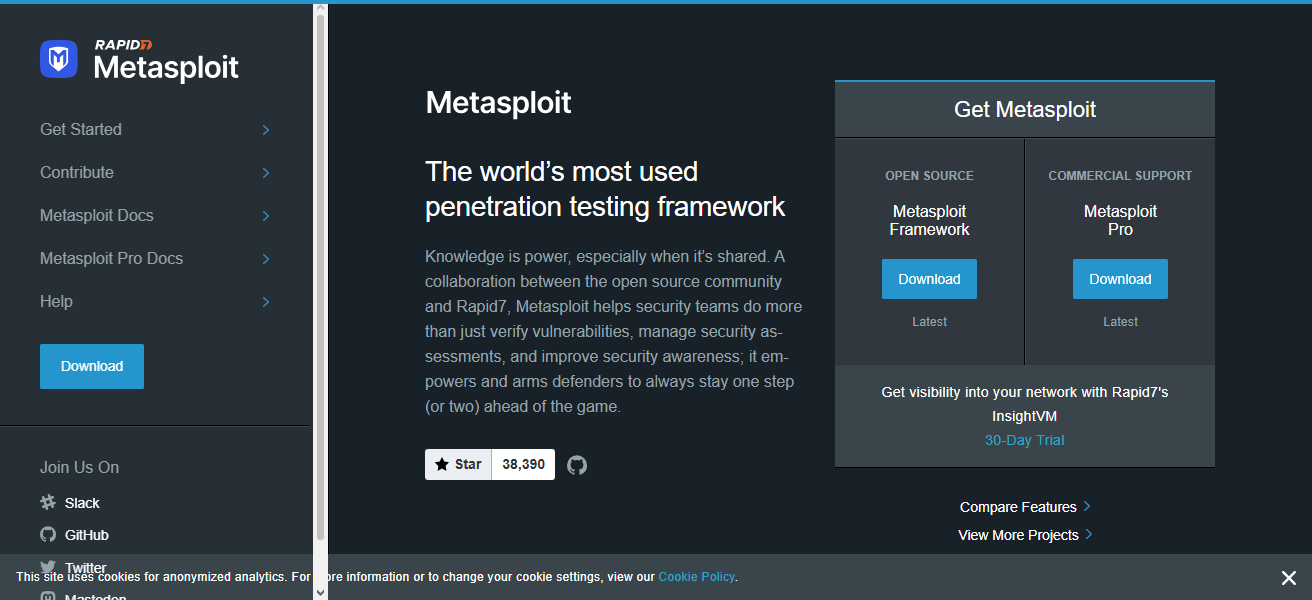Screen dimensions: 1312x600
Task: Click the Metasploit shield logo icon
Action: point(59,59)
